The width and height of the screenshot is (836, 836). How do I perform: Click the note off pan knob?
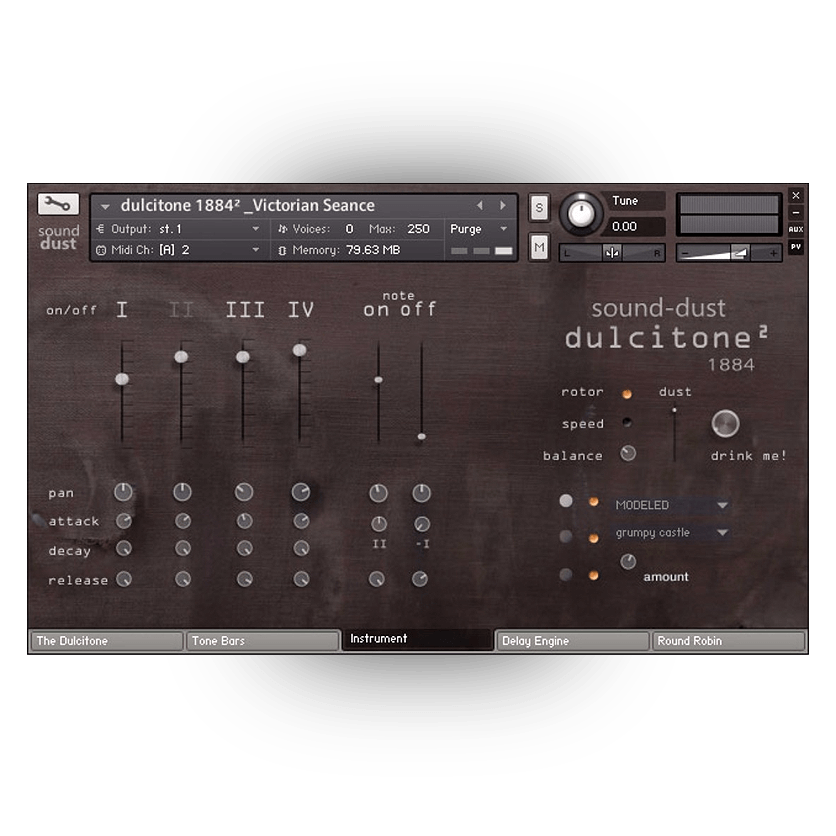[421, 493]
